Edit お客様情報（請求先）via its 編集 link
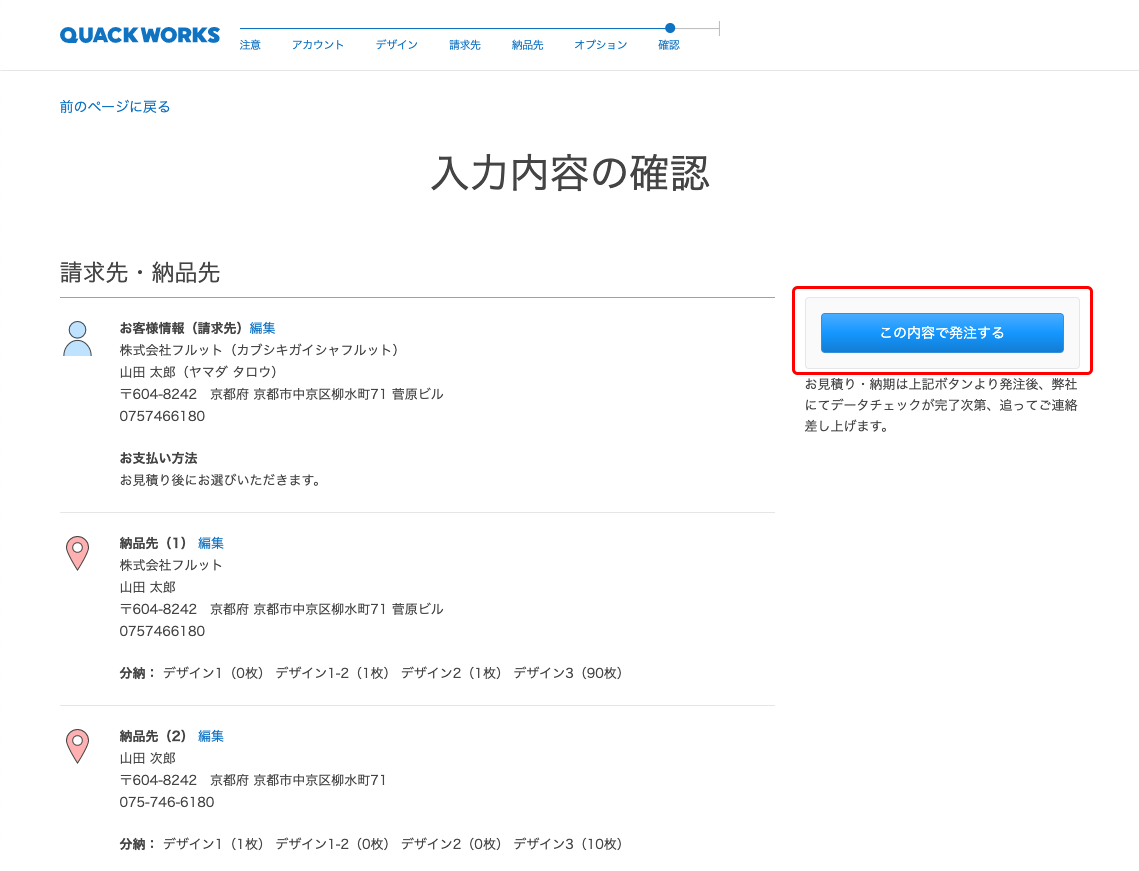Viewport: 1139px width, 871px height. pos(262,328)
